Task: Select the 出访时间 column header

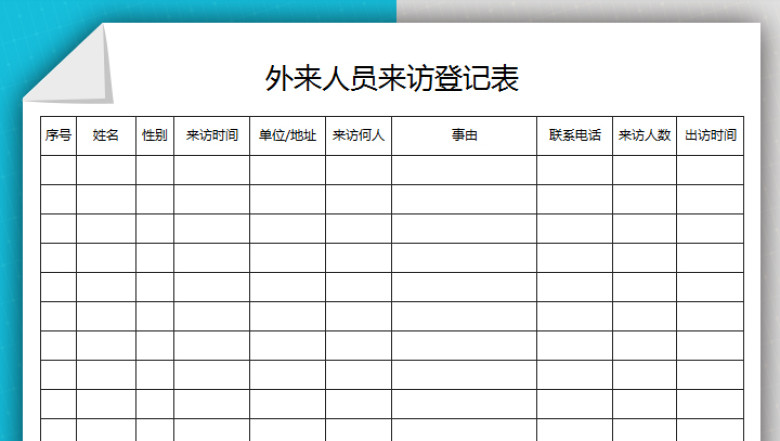Action: (x=710, y=136)
